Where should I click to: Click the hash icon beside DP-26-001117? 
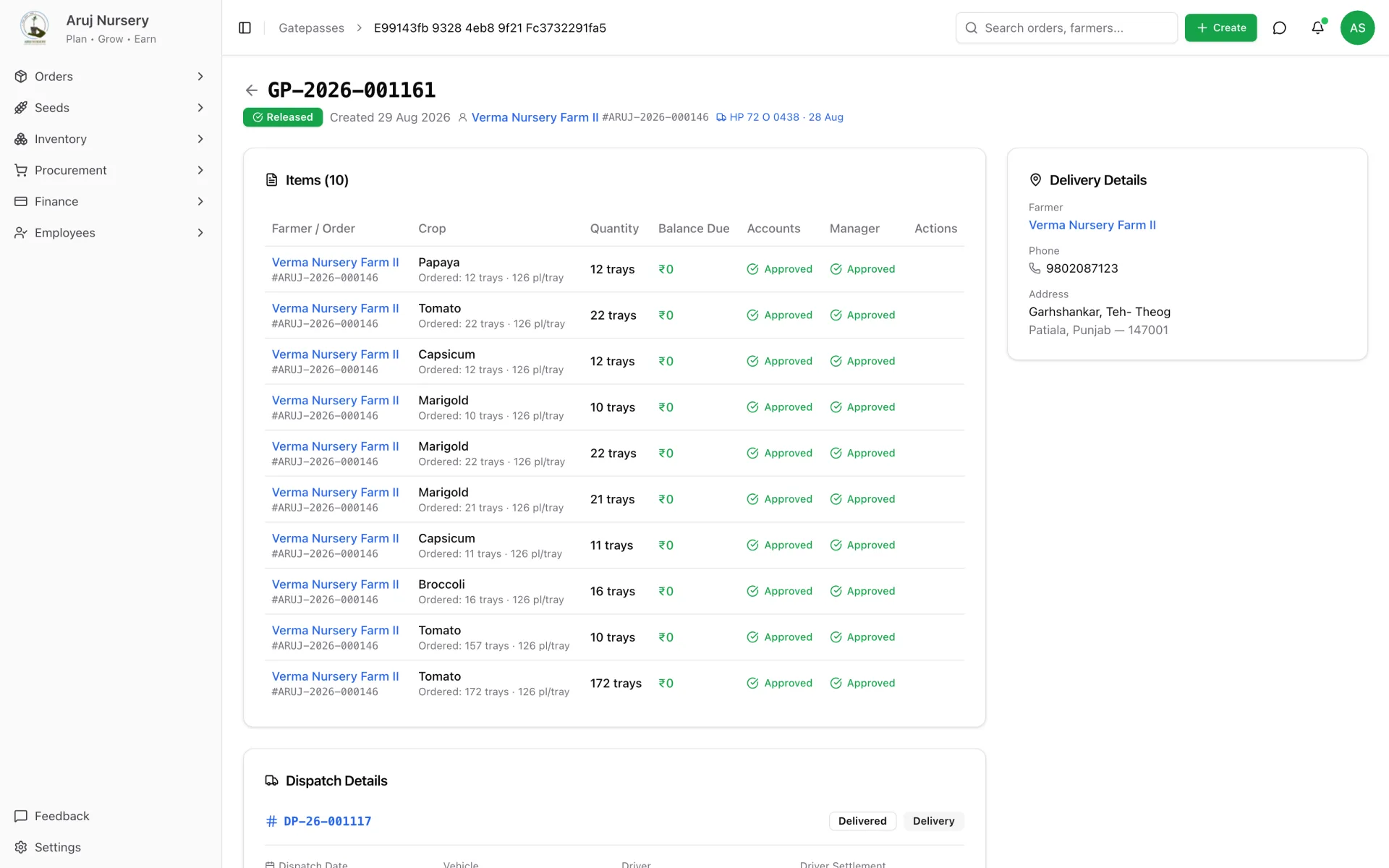271,821
